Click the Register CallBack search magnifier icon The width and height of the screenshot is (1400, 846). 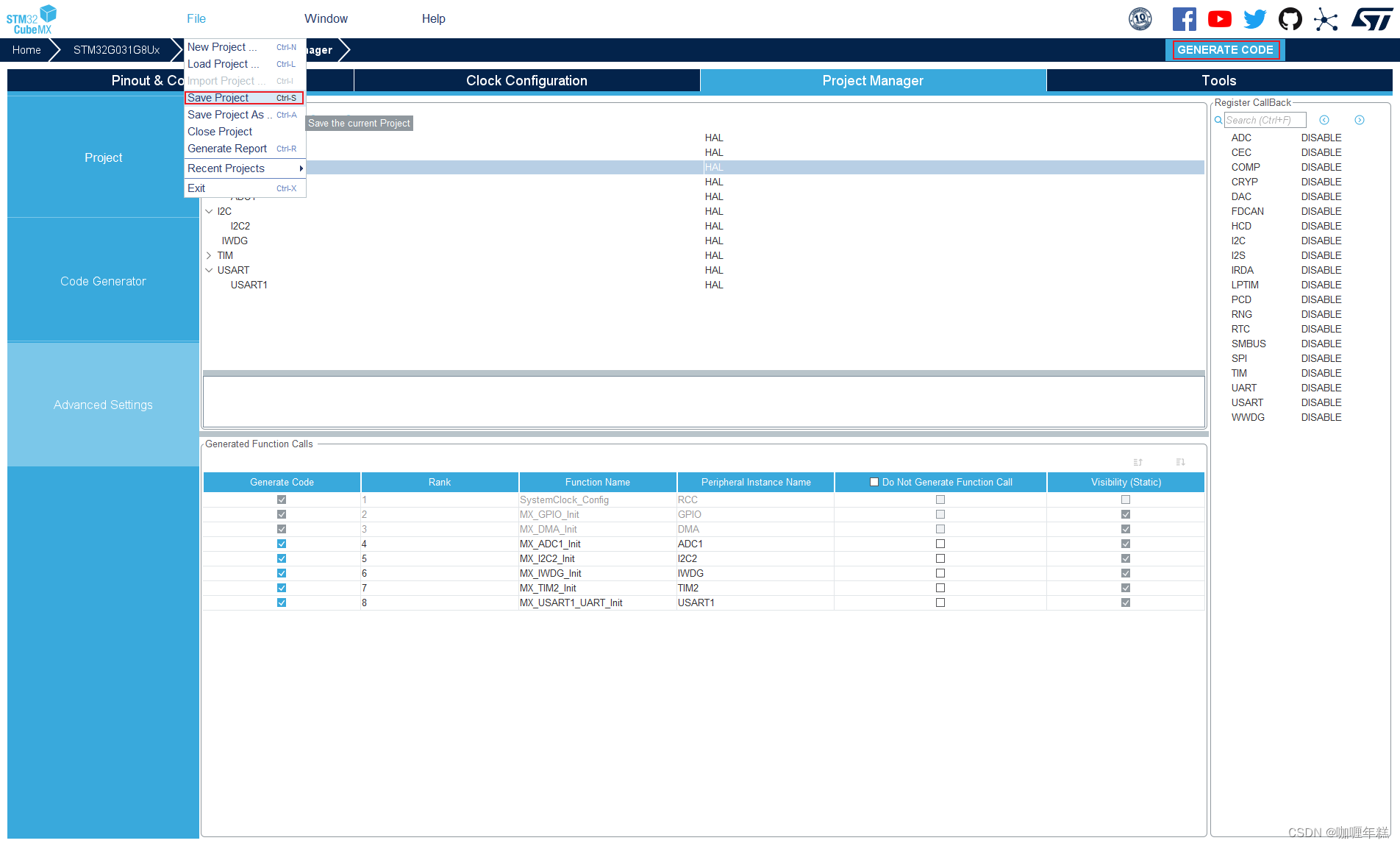[x=1218, y=120]
